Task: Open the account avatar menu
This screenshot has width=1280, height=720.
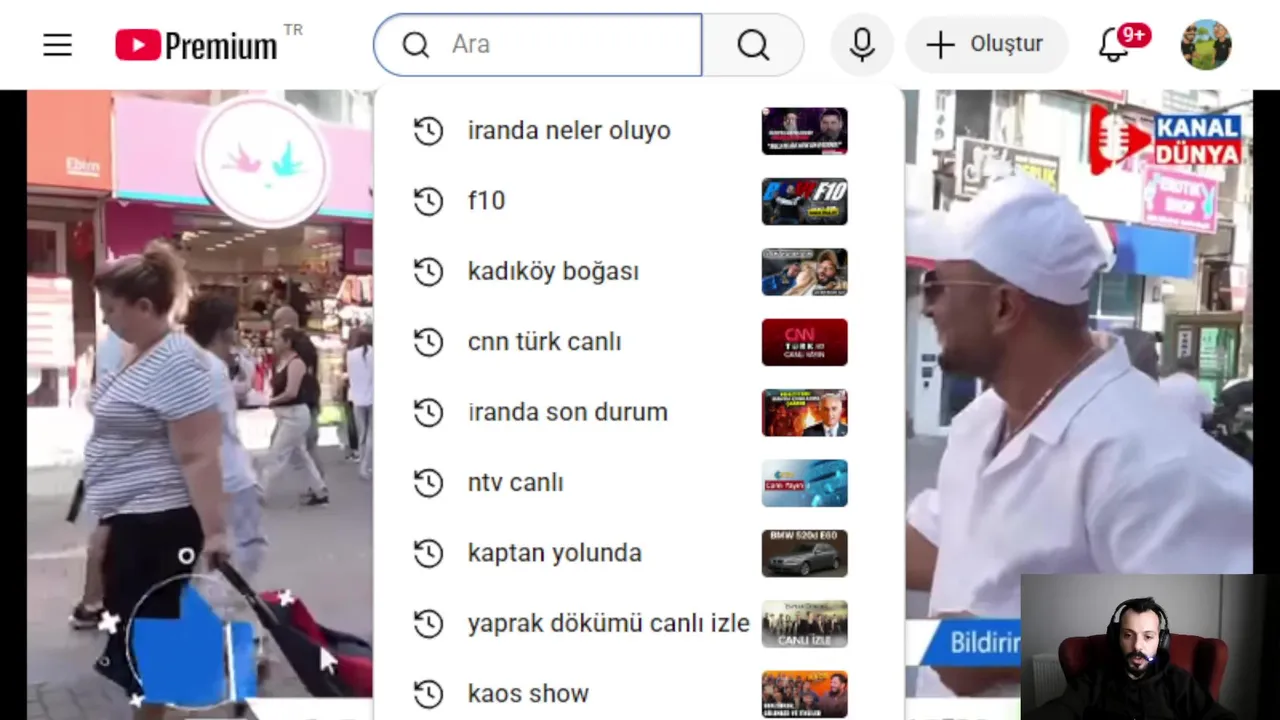Action: 1206,45
